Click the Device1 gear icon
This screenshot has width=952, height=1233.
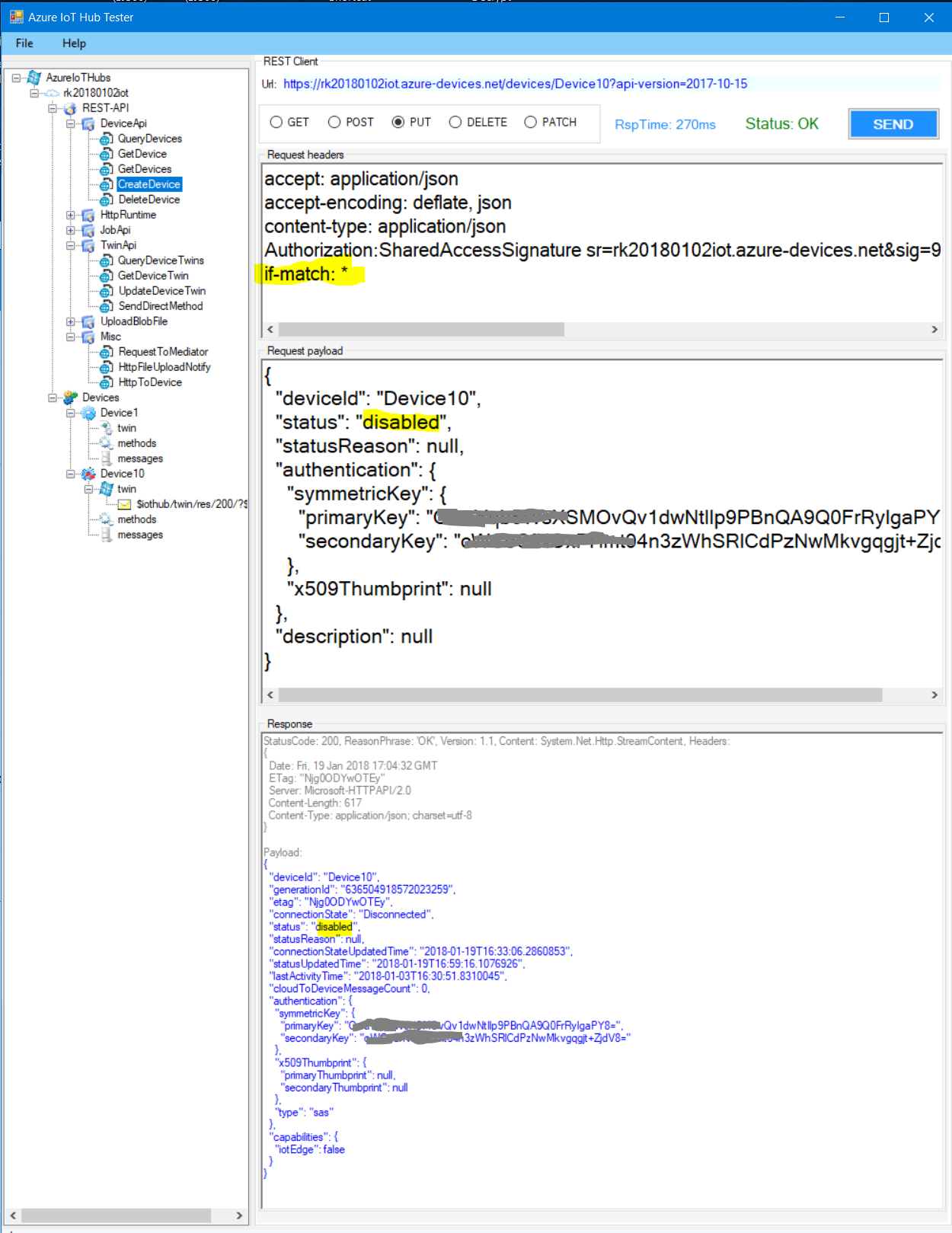88,413
